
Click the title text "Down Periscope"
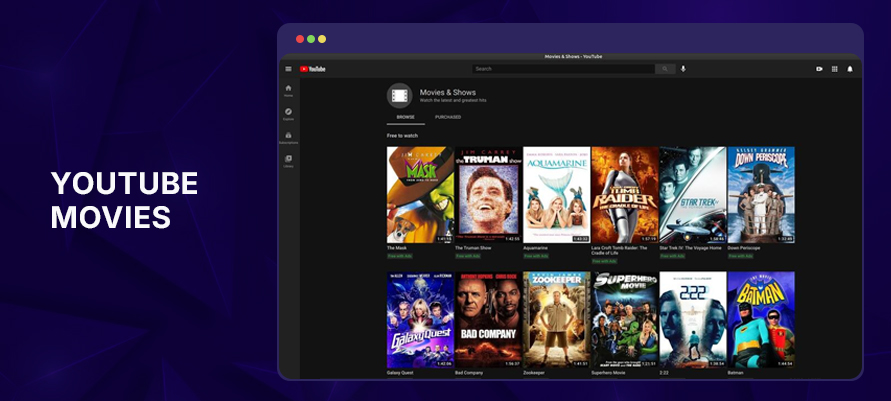coord(744,248)
